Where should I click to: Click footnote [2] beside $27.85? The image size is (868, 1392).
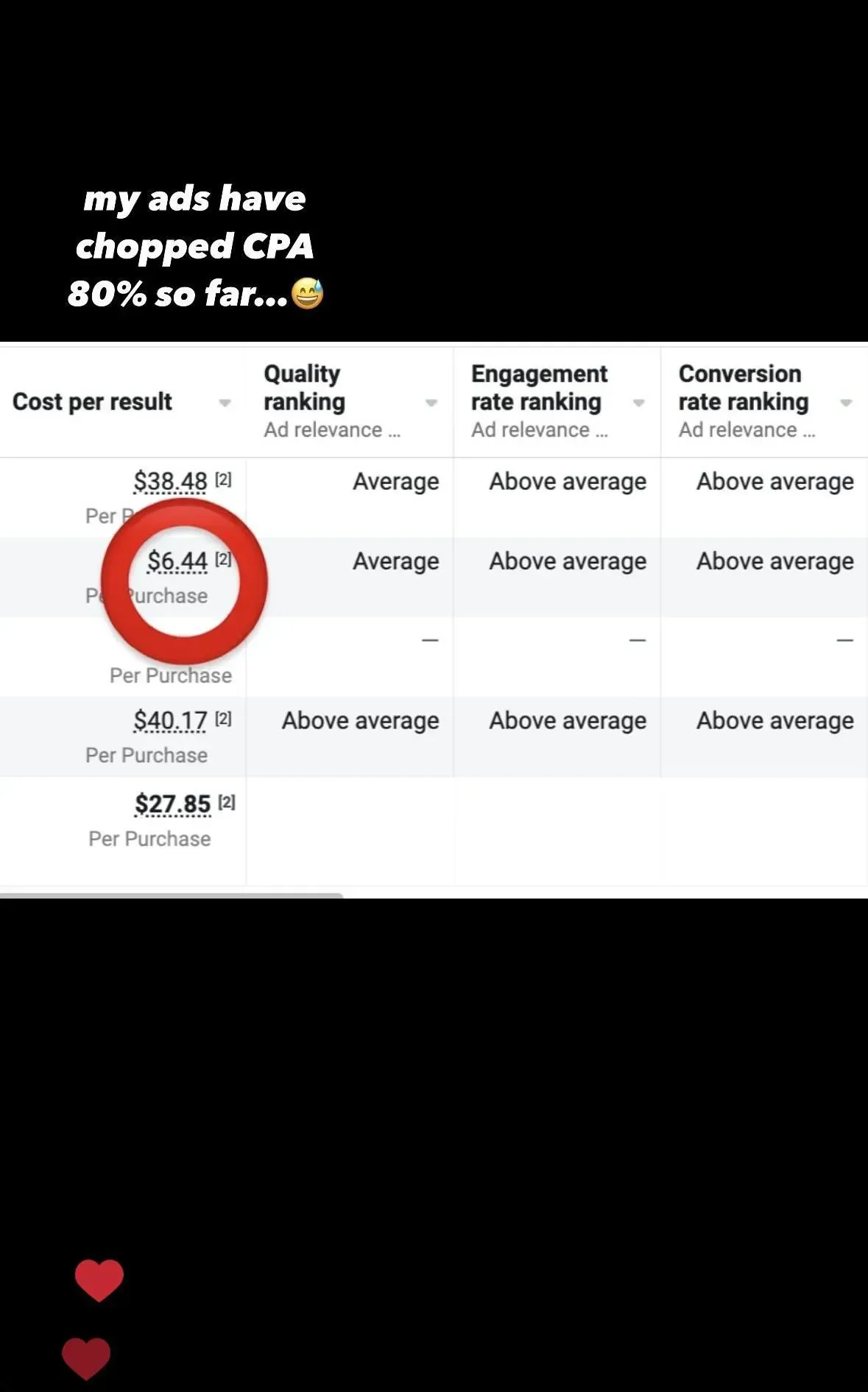pyautogui.click(x=227, y=801)
